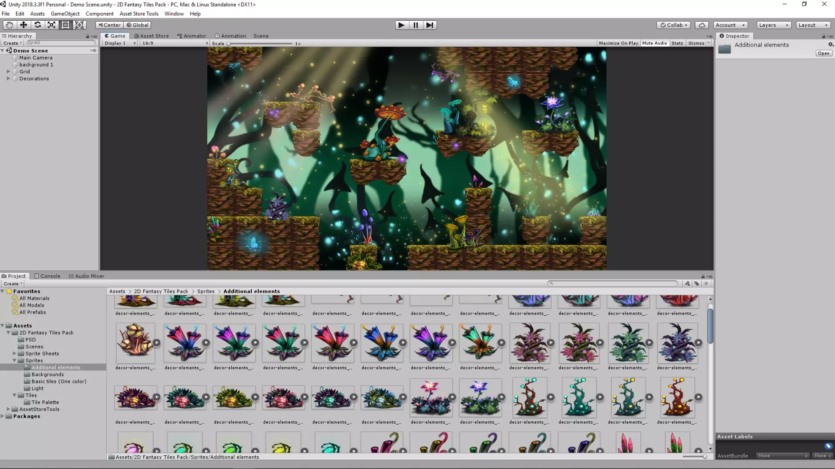Viewport: 835px width, 469px height.
Task: Expand the Sprite Sheets folder
Action: point(14,353)
